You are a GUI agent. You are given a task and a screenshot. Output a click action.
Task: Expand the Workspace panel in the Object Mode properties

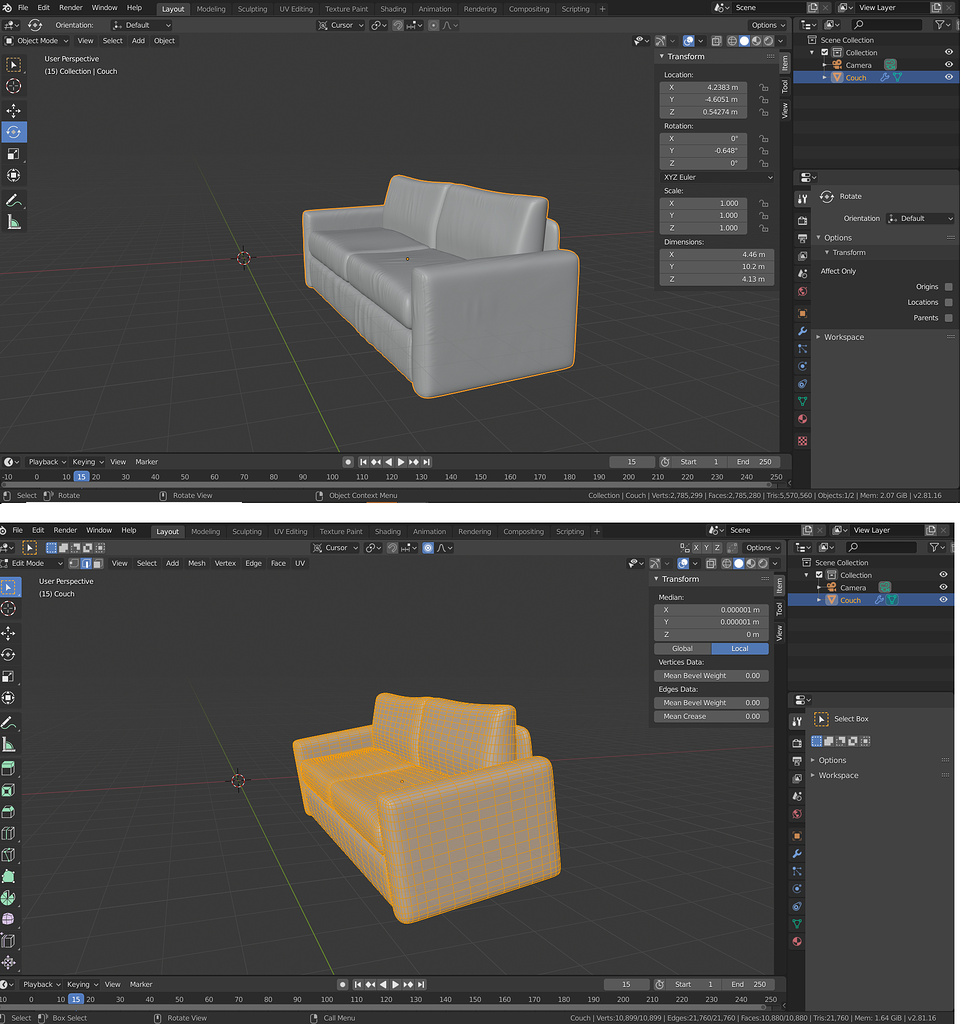click(x=818, y=337)
